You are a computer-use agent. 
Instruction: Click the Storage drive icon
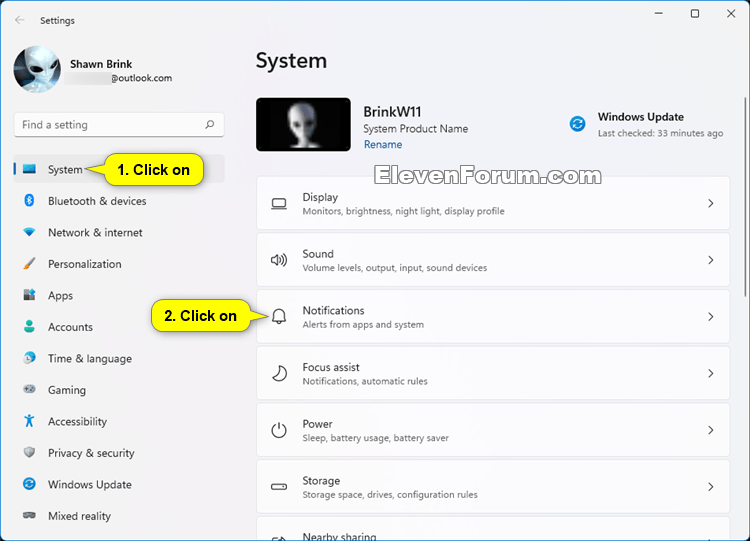click(279, 486)
